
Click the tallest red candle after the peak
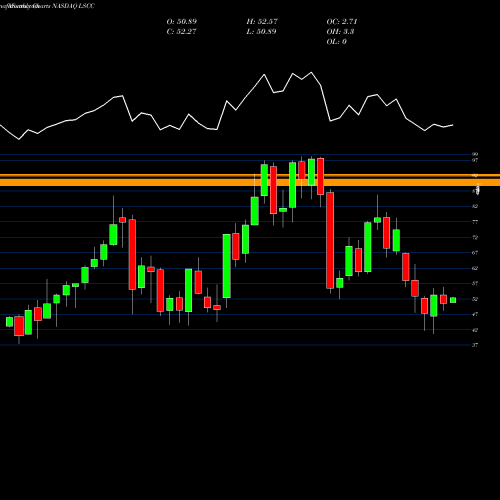[330, 240]
